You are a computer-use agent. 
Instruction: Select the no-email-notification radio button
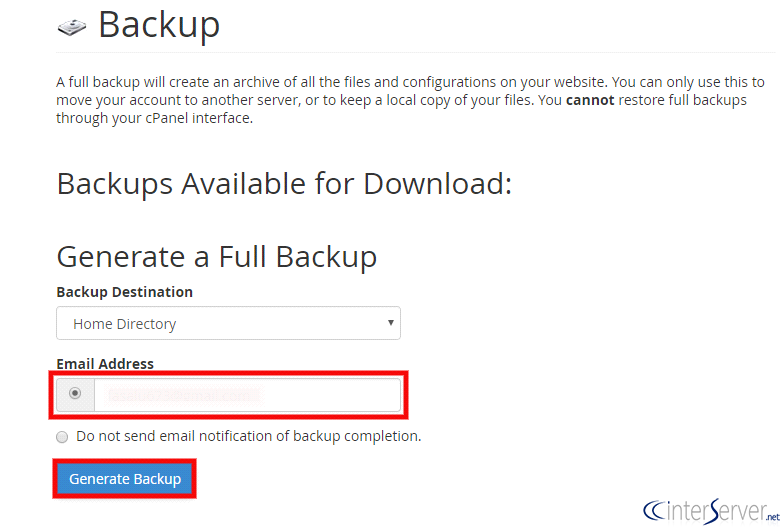[63, 437]
